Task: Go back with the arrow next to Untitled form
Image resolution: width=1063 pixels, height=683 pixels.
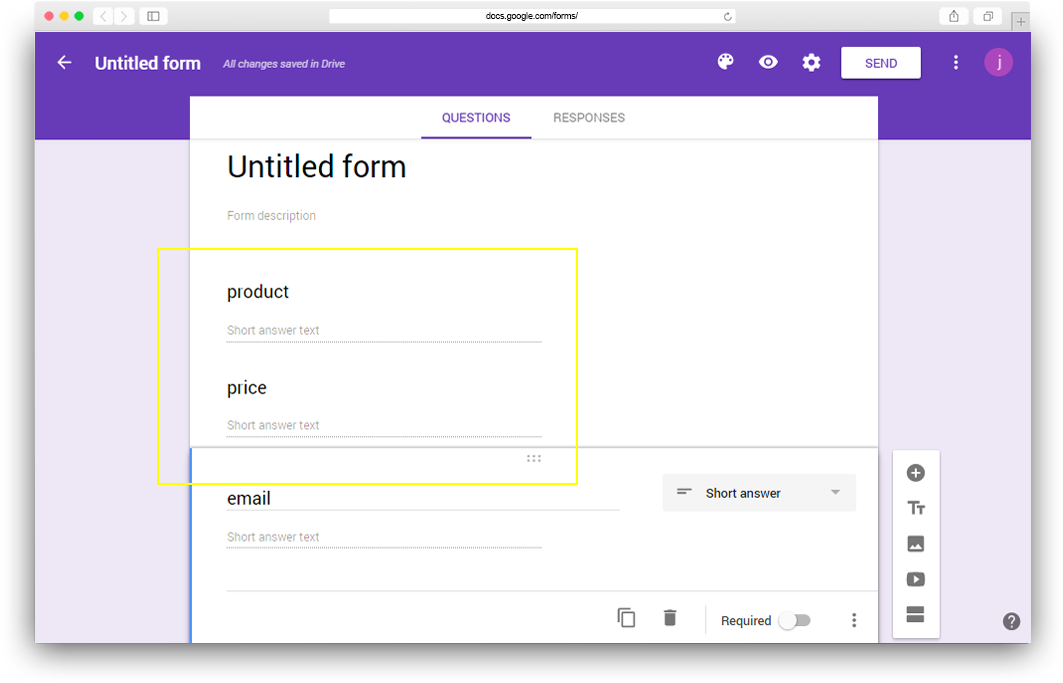Action: click(64, 62)
